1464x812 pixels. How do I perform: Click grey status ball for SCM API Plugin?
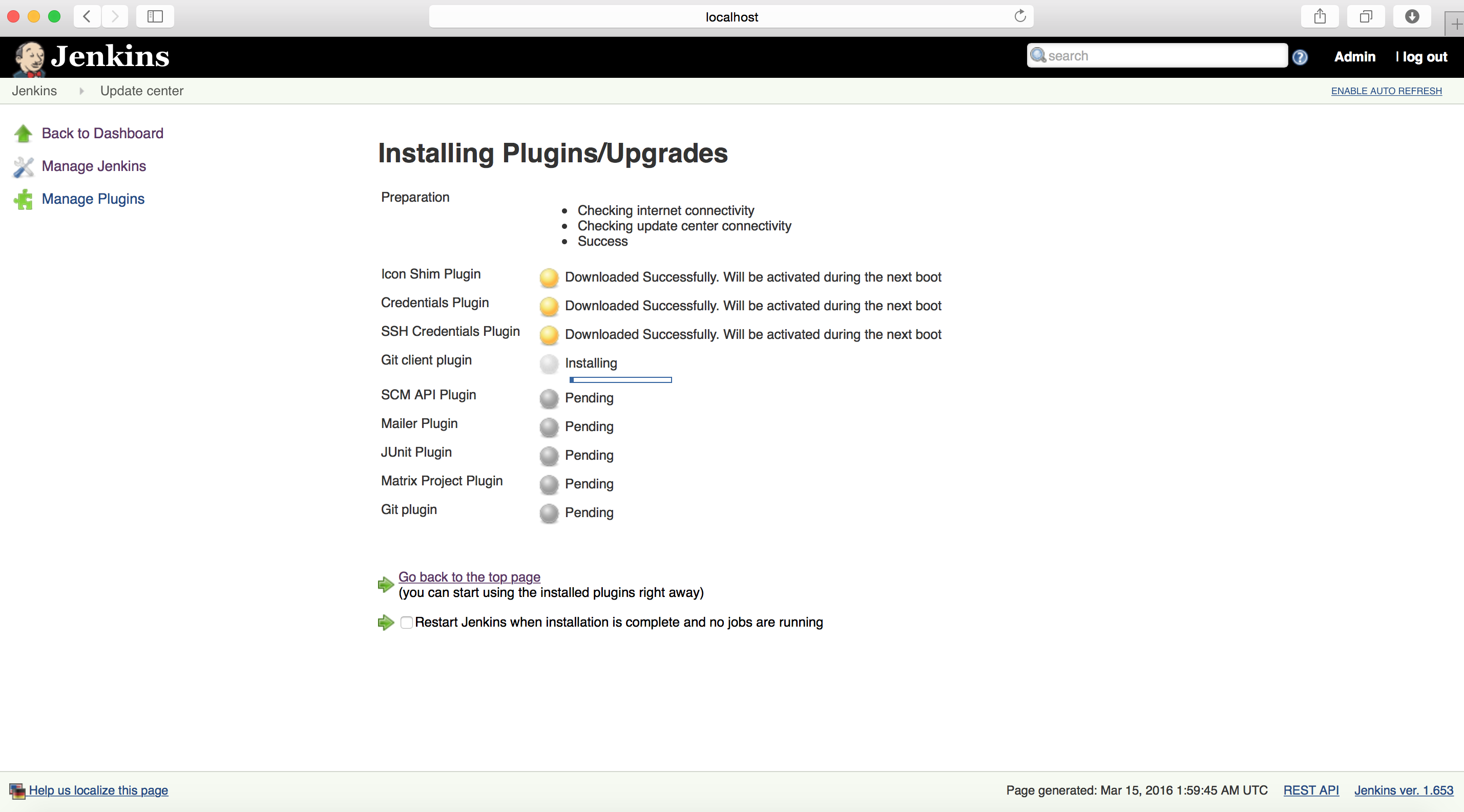tap(549, 399)
